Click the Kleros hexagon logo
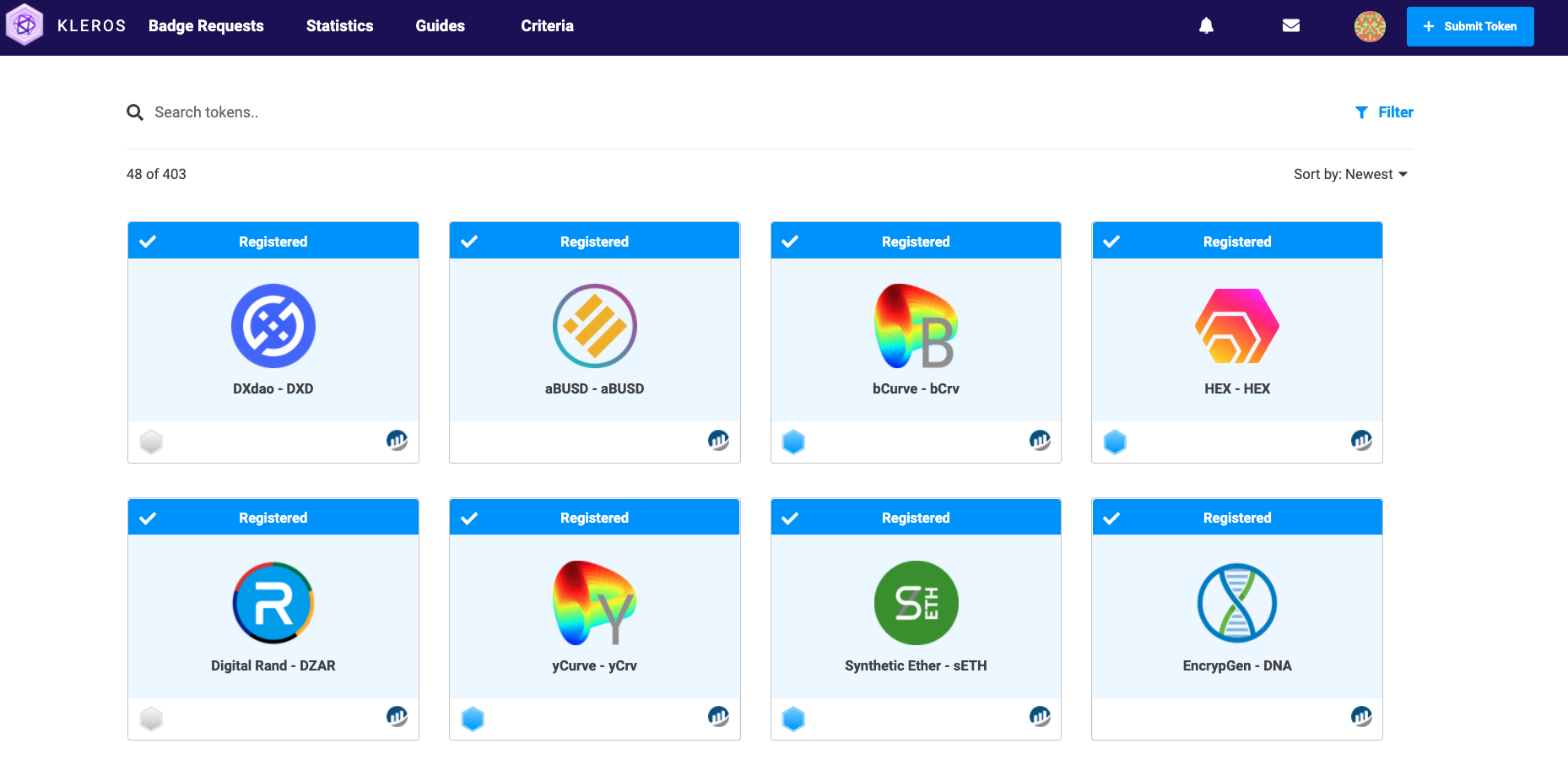The width and height of the screenshot is (1568, 760). pyautogui.click(x=24, y=25)
